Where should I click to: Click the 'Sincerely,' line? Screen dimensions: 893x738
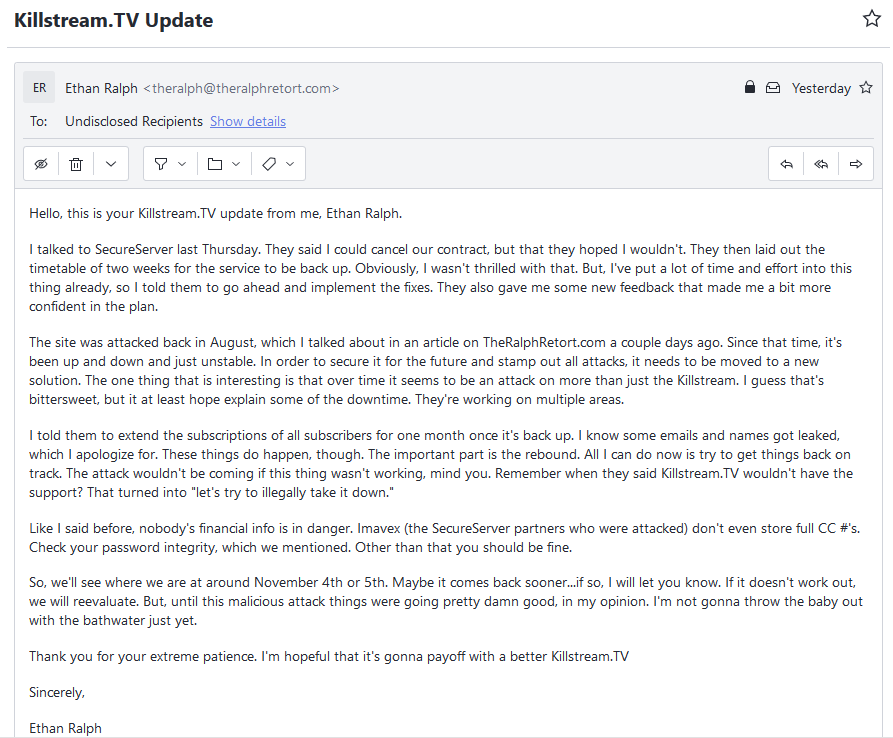point(57,692)
